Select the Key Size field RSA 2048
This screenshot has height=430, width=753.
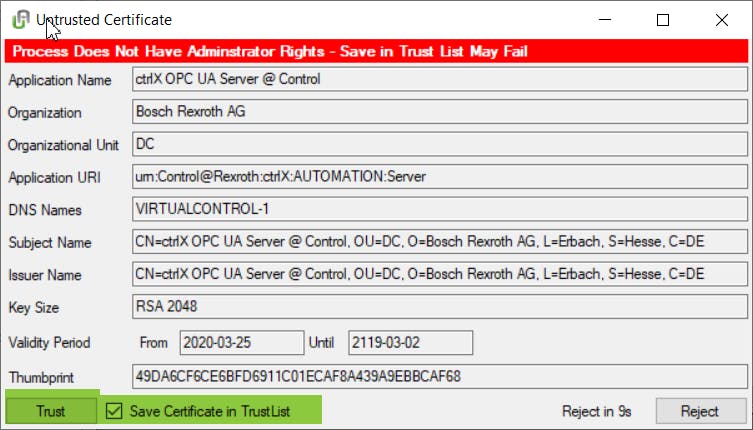[x=439, y=307]
